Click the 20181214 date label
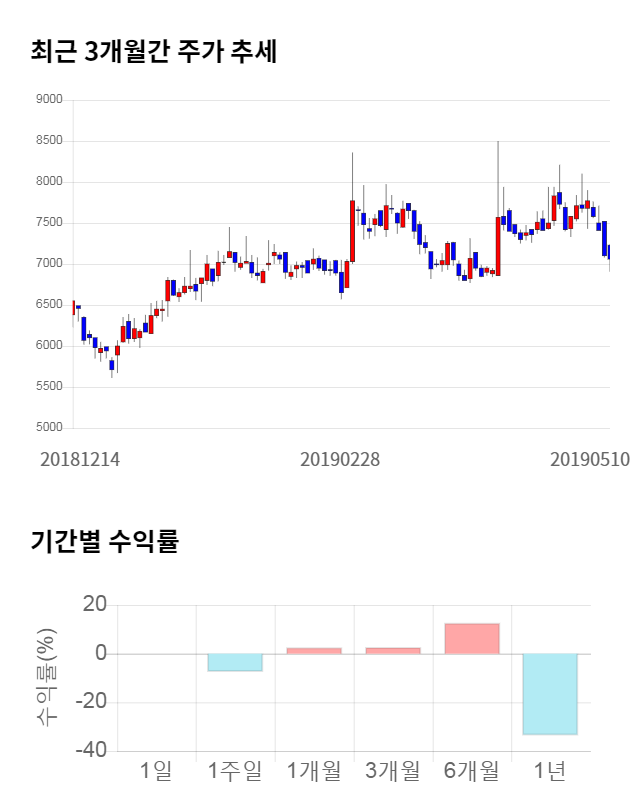Screen dimensions: 640x810 [x=80, y=459]
